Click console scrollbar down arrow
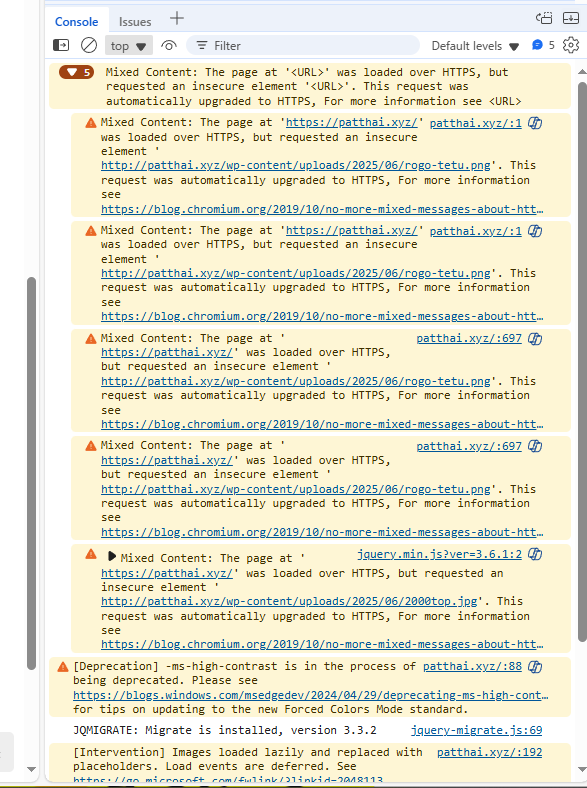The height and width of the screenshot is (788, 587). 582,769
